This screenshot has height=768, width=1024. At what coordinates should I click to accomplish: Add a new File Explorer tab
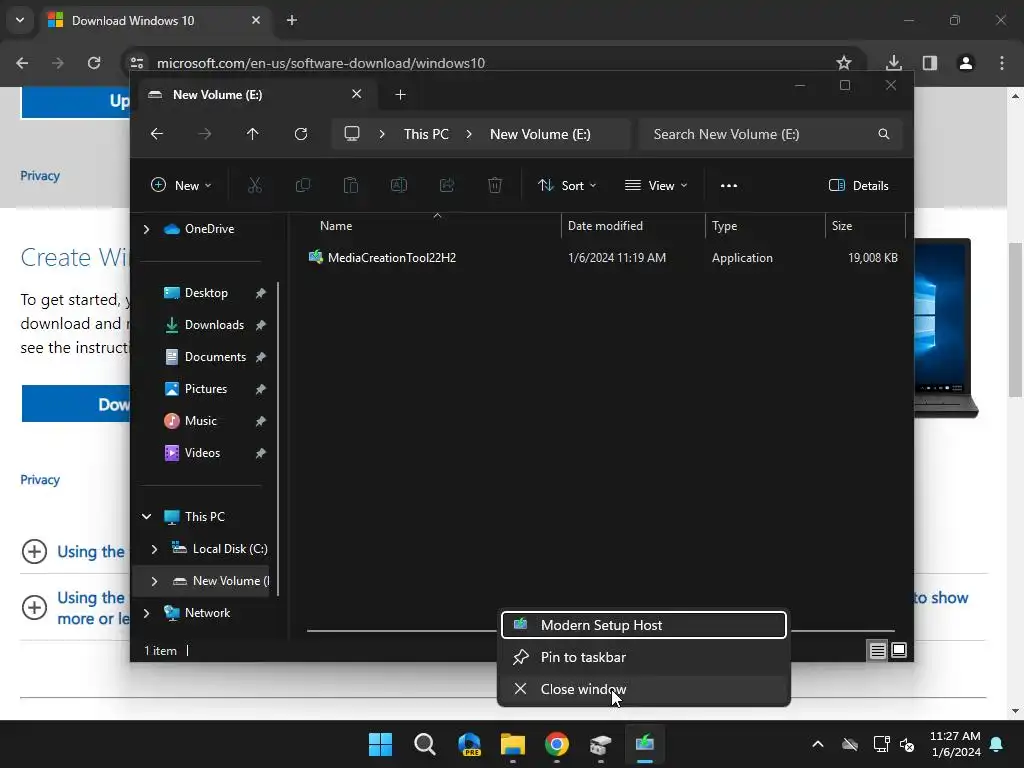[x=400, y=95]
